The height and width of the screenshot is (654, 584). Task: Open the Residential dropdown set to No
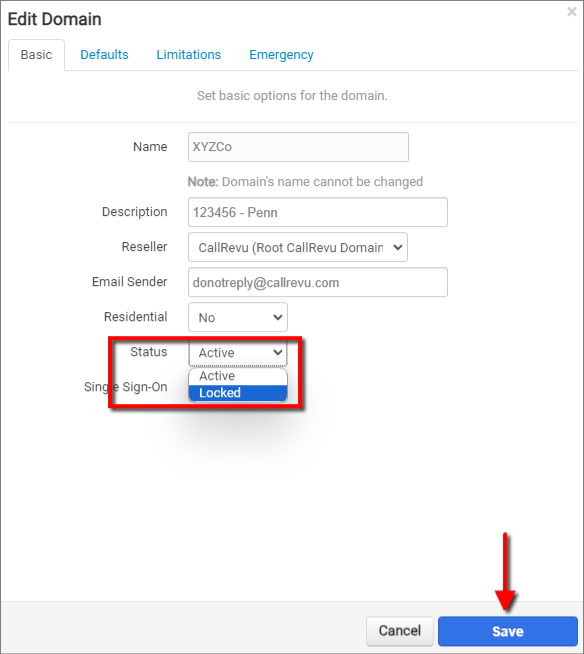pos(238,317)
